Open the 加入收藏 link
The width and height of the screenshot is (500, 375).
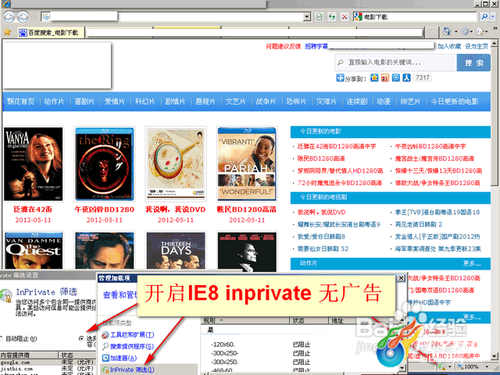pyautogui.click(x=449, y=46)
